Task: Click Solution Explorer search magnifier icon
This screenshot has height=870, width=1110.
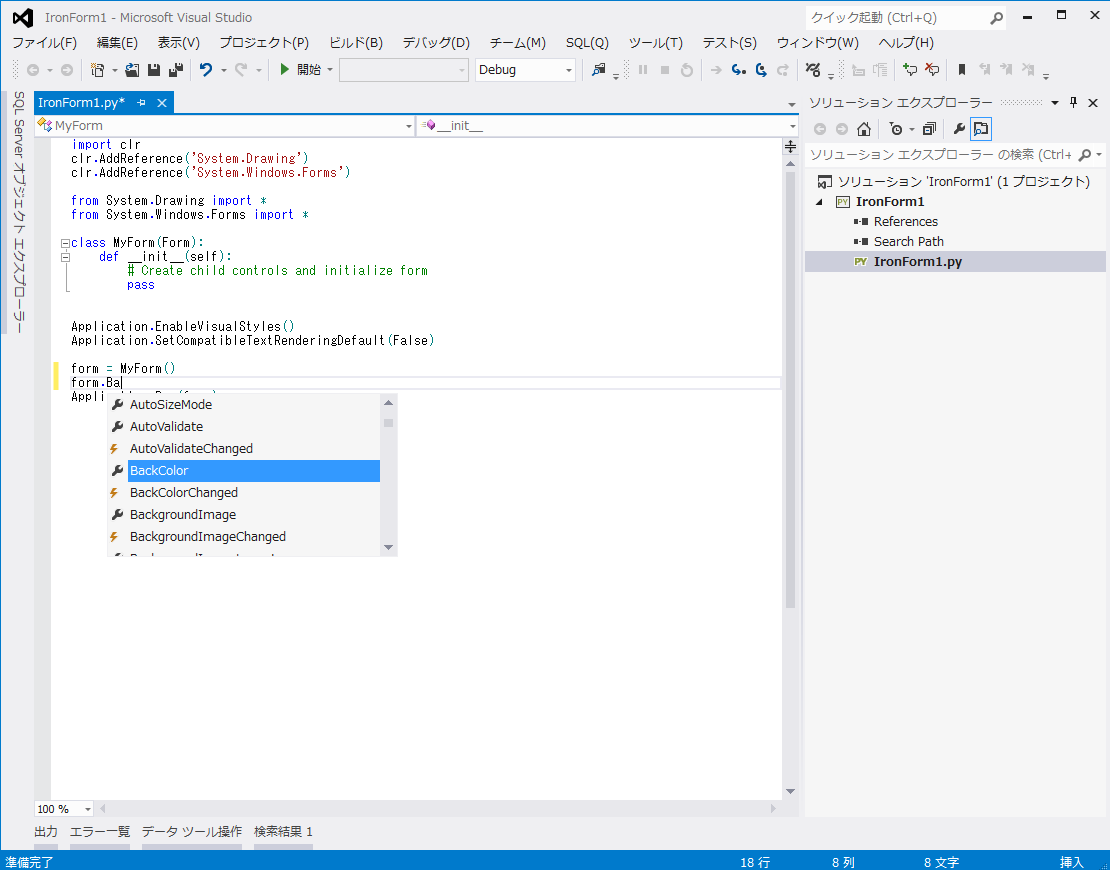Action: point(1085,154)
